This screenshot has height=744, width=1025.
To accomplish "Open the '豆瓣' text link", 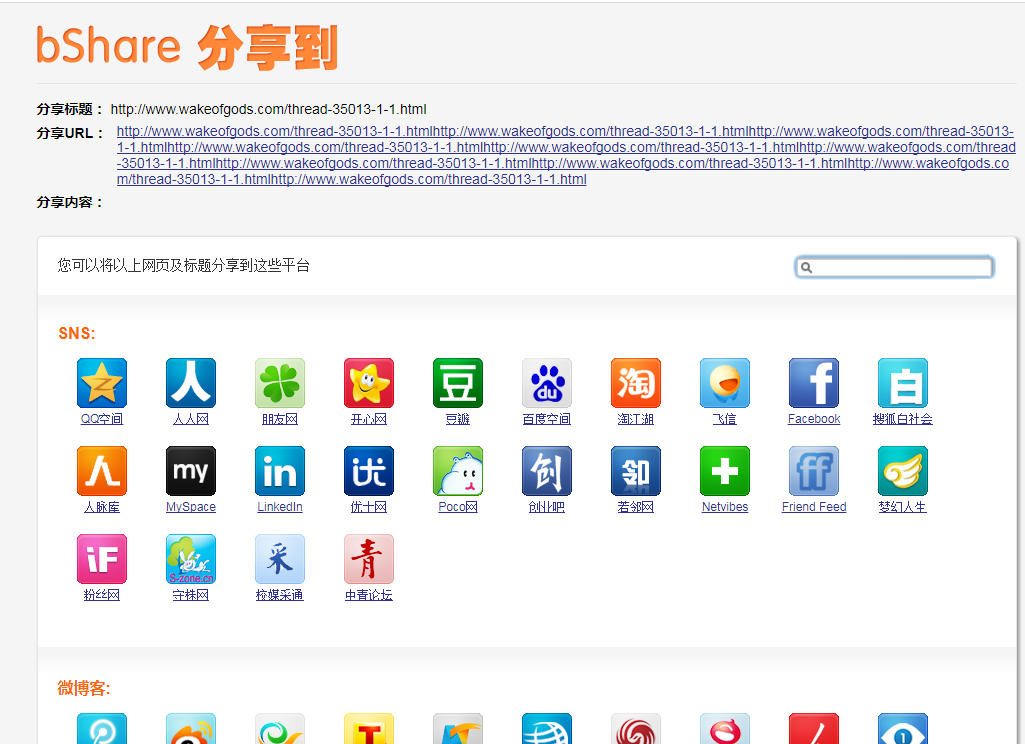I will coord(458,419).
